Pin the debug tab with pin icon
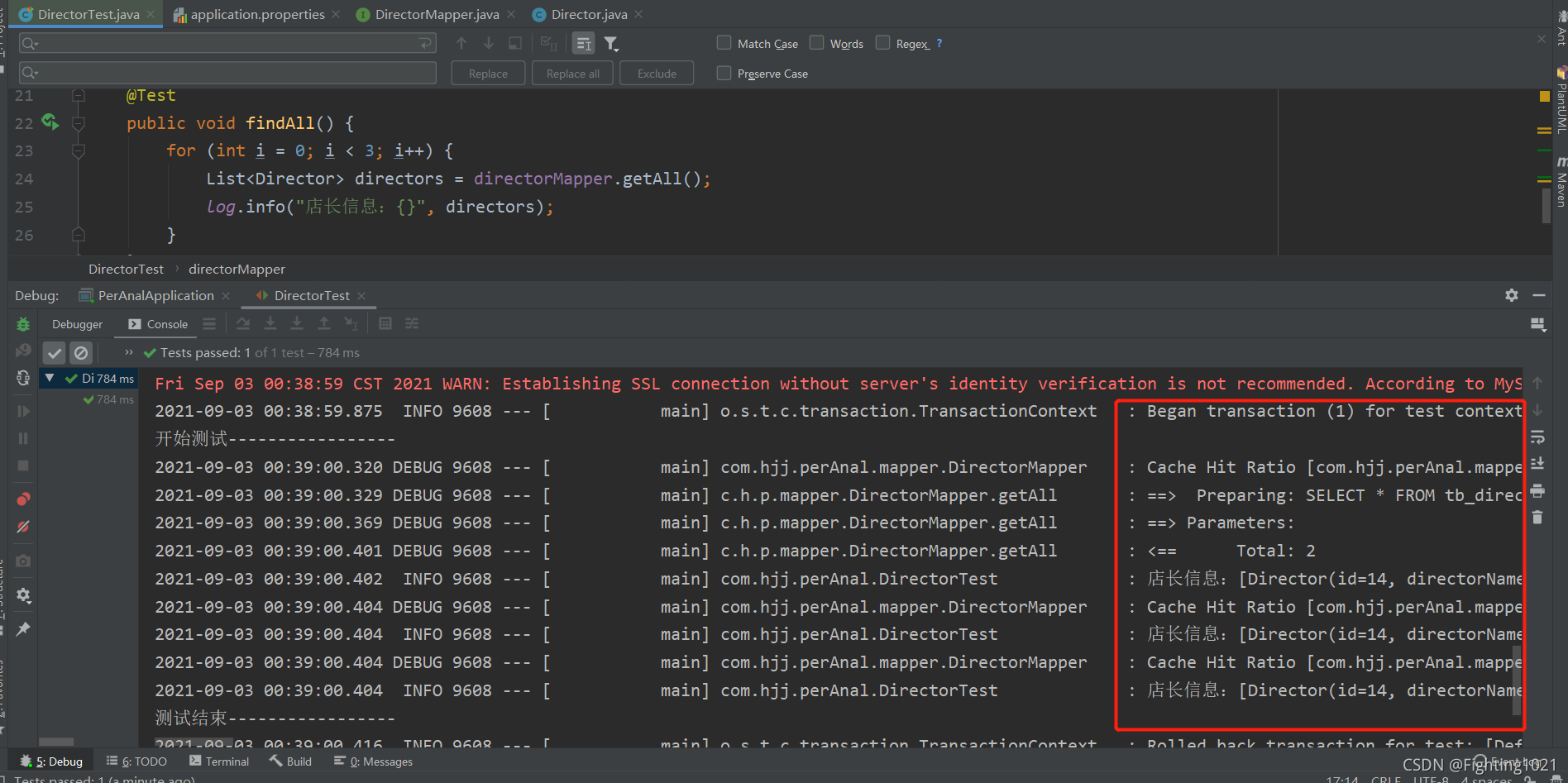 tap(23, 629)
